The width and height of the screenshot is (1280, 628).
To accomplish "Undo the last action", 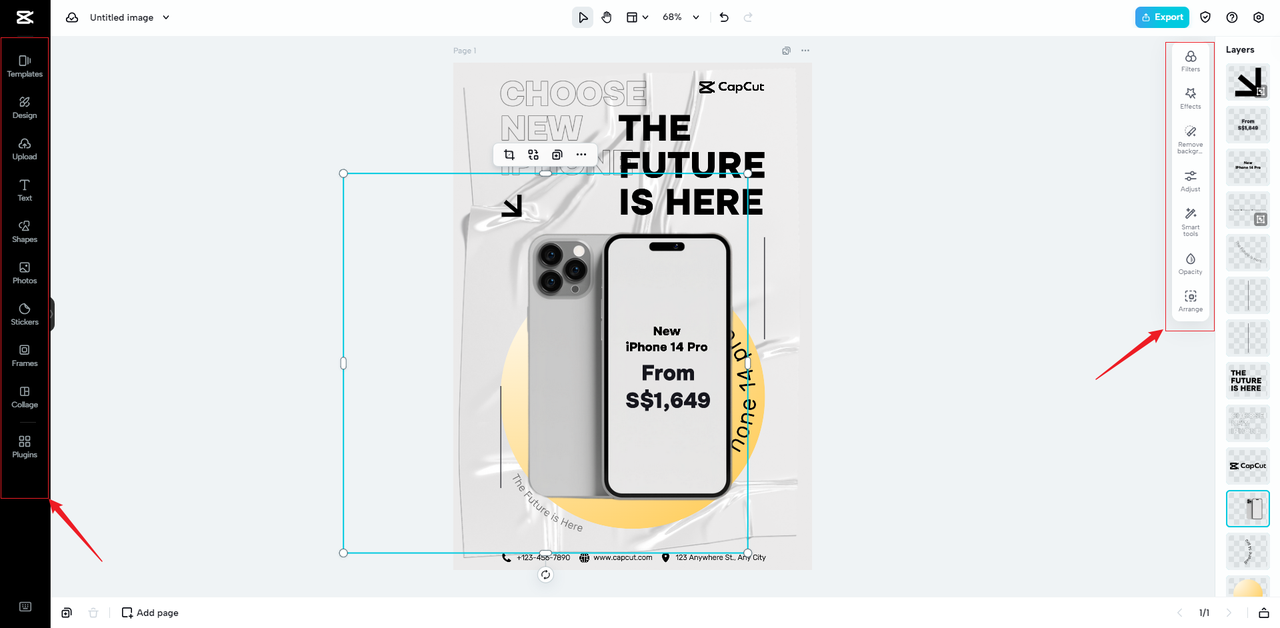I will [x=724, y=17].
